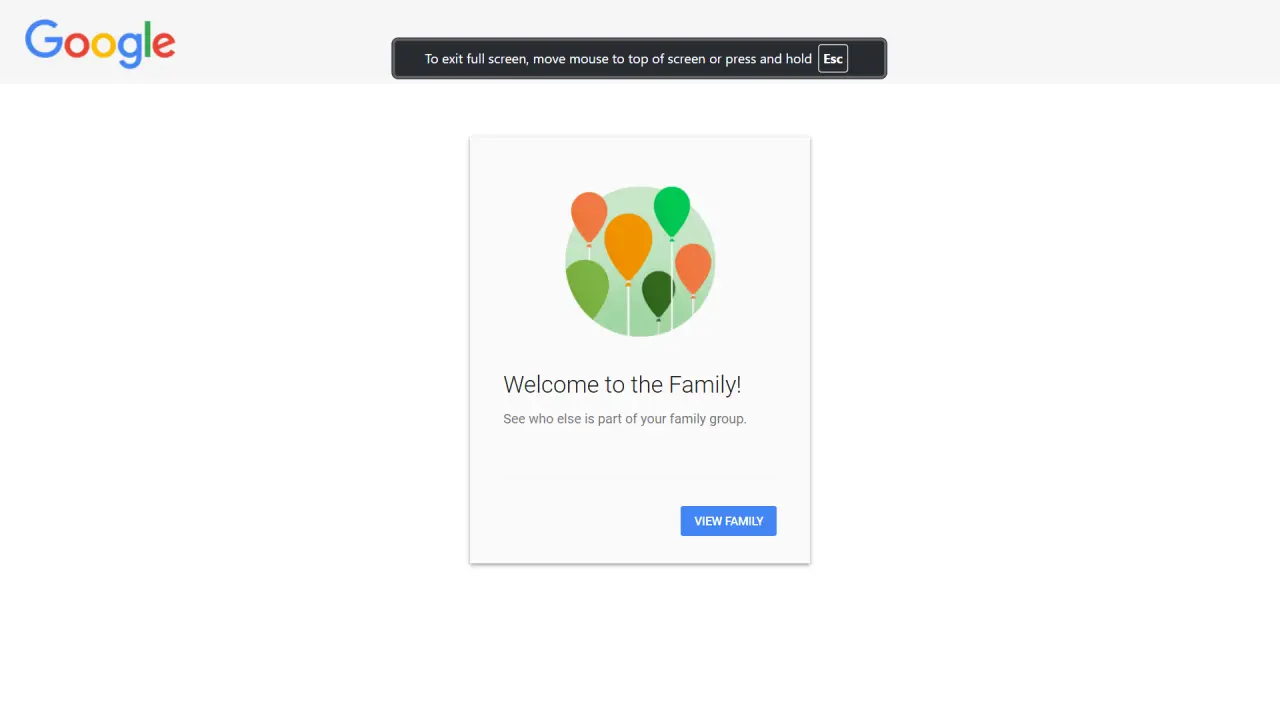Click the large center orange balloon
The image size is (1280, 720).
(x=628, y=246)
